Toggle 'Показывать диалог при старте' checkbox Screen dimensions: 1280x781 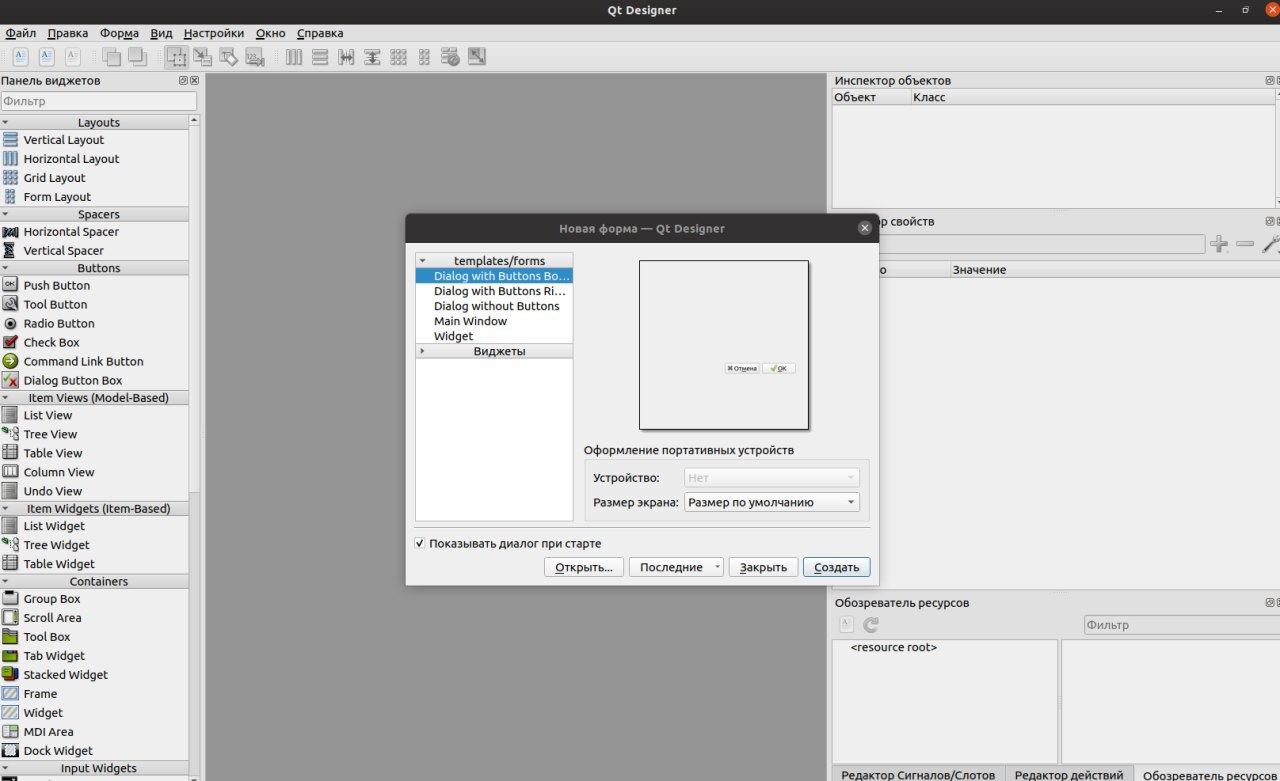point(420,544)
